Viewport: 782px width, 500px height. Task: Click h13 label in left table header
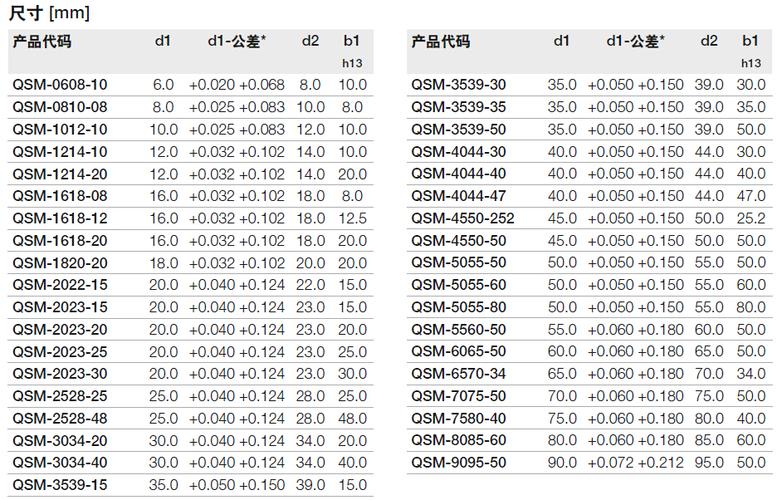352,63
